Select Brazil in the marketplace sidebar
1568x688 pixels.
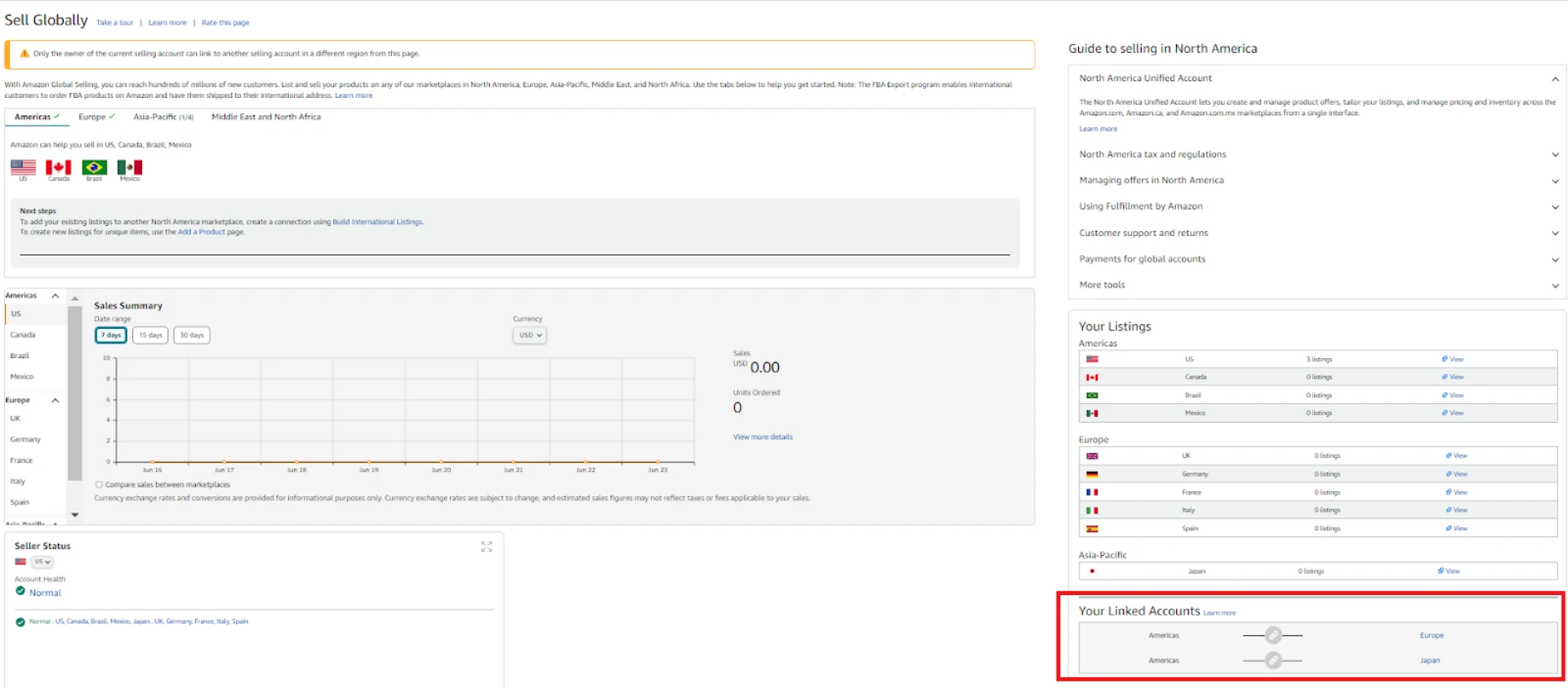(x=20, y=356)
